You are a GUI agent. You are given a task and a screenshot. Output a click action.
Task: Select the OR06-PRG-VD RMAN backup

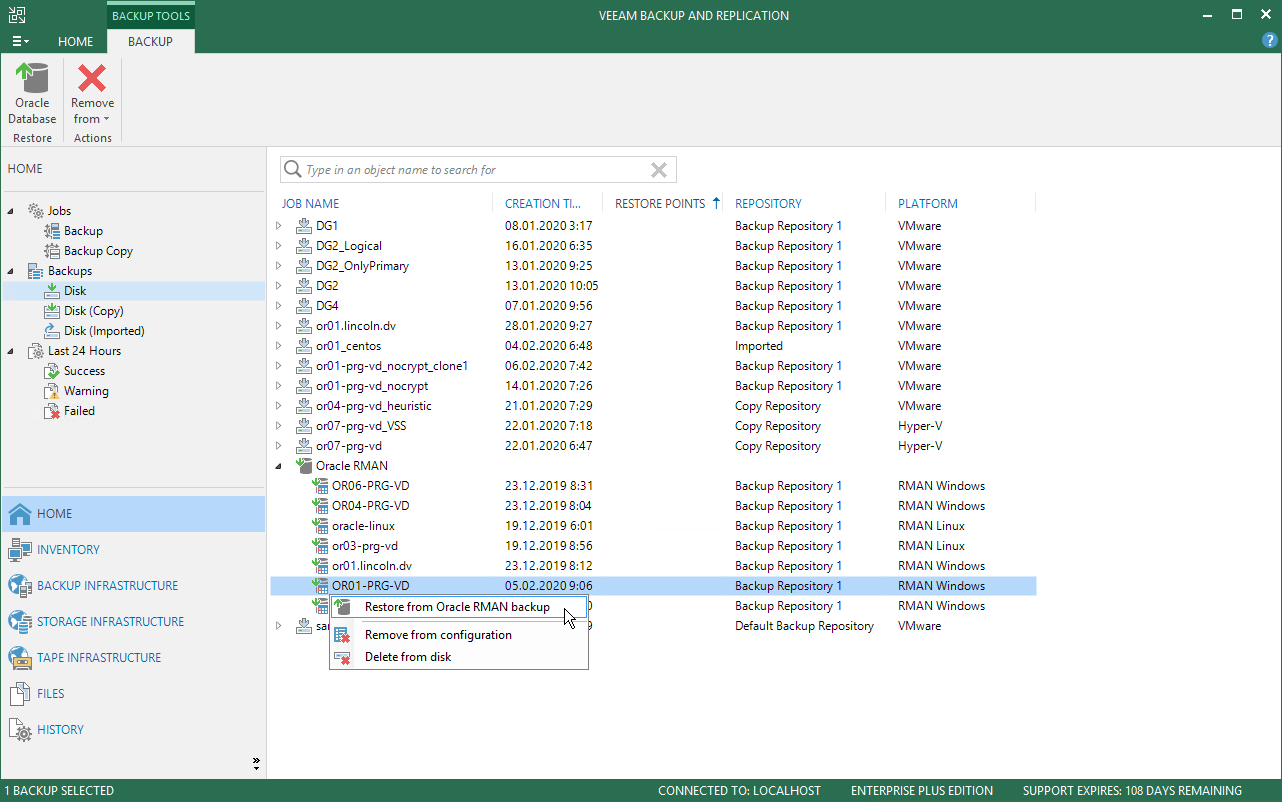[x=653, y=486]
